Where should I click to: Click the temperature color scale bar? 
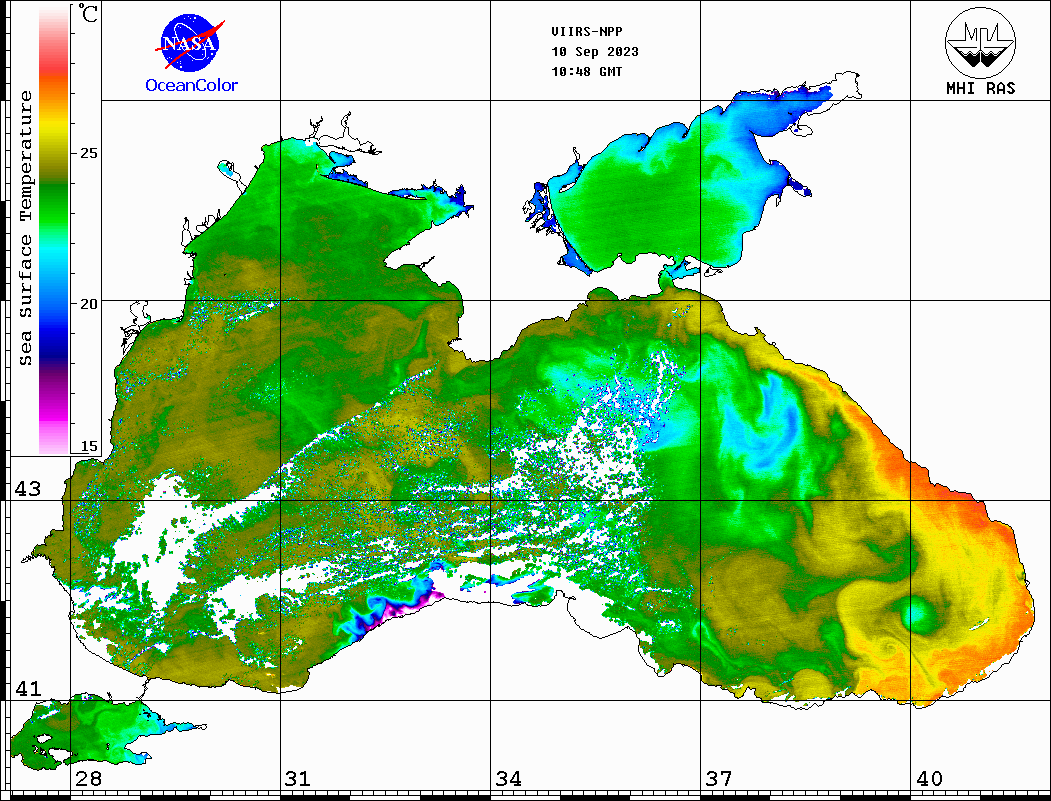pyautogui.click(x=54, y=230)
